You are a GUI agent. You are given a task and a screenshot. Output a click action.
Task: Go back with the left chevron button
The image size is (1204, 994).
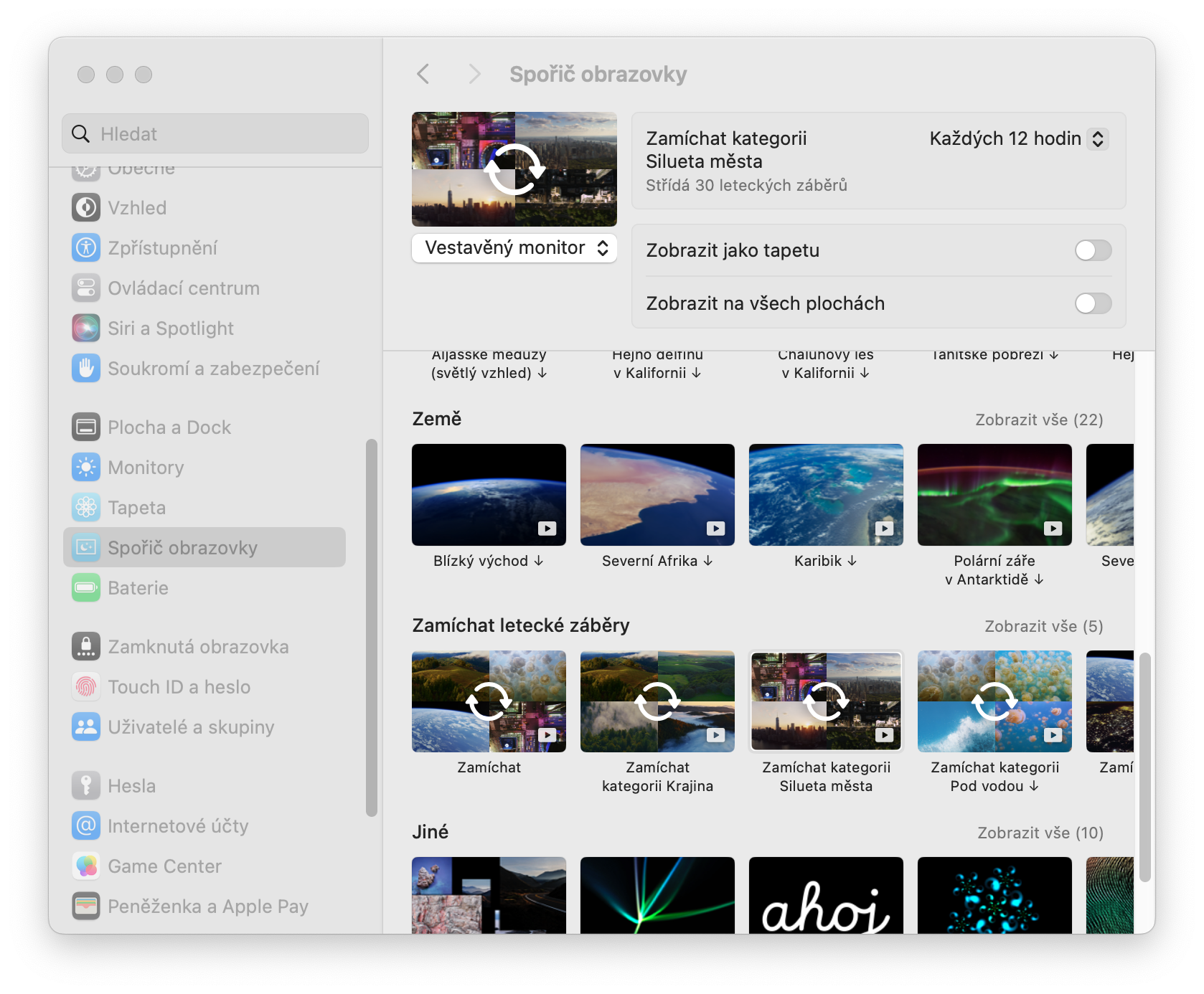[x=423, y=74]
